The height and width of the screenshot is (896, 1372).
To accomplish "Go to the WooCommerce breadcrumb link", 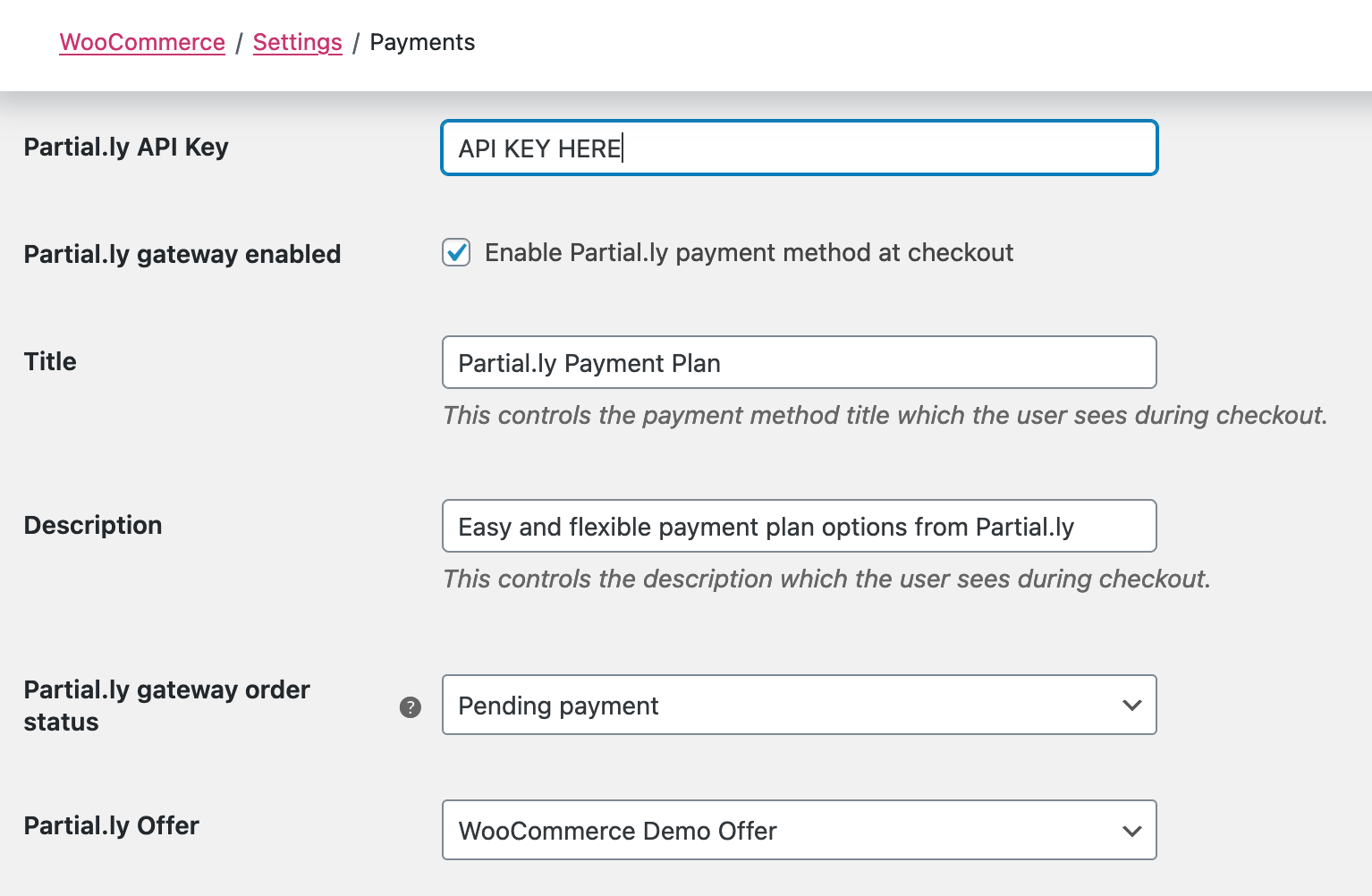I will coord(142,42).
